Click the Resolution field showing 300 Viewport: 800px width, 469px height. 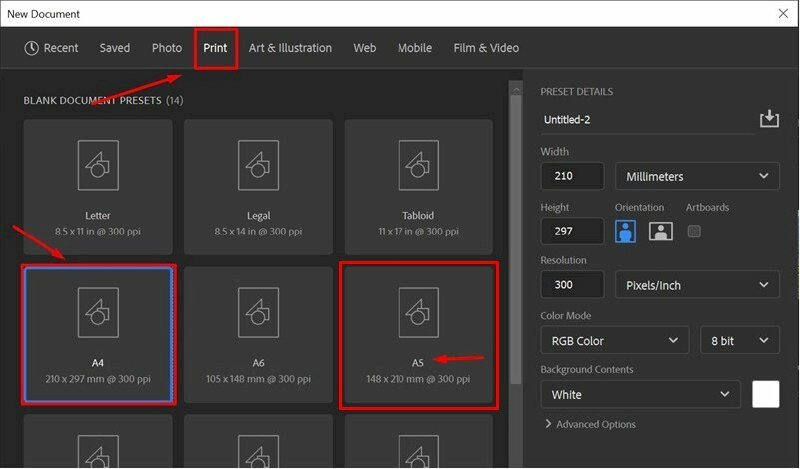point(572,284)
